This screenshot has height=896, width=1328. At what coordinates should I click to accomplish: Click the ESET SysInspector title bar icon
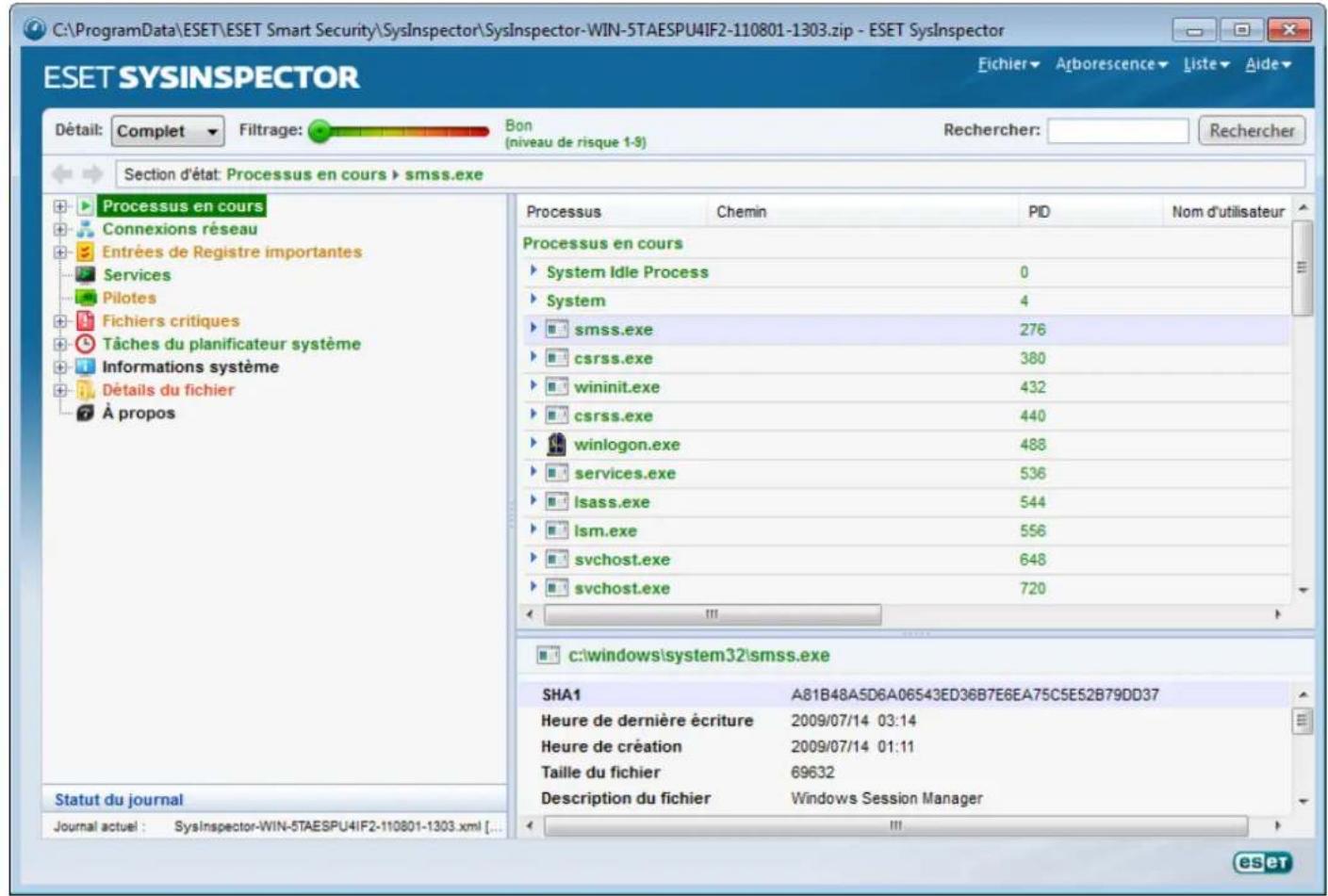point(35,30)
